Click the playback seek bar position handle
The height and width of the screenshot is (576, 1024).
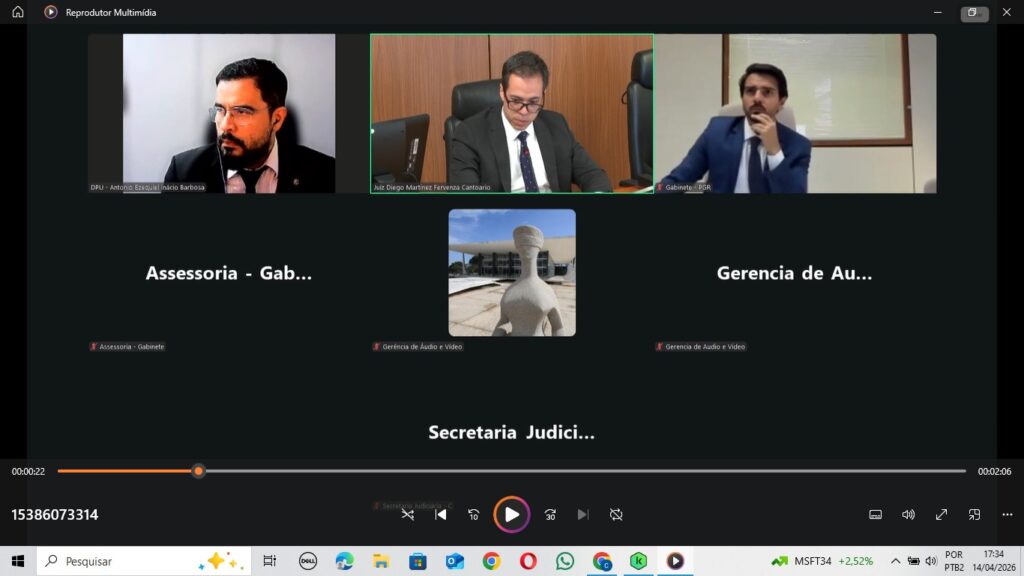pyautogui.click(x=198, y=471)
